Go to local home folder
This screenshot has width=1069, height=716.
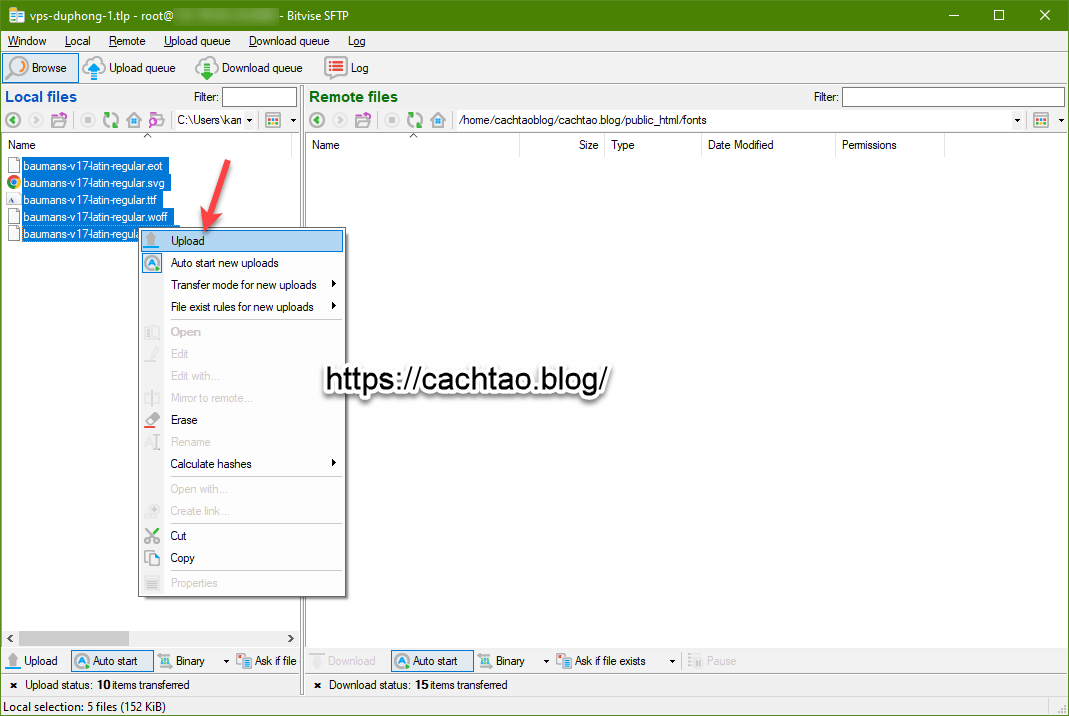[x=134, y=120]
